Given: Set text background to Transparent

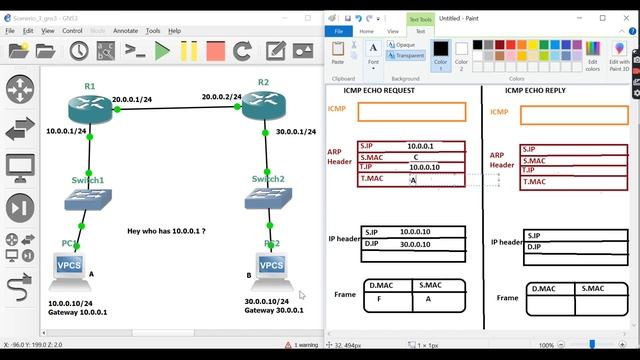Looking at the screenshot, I should (405, 55).
